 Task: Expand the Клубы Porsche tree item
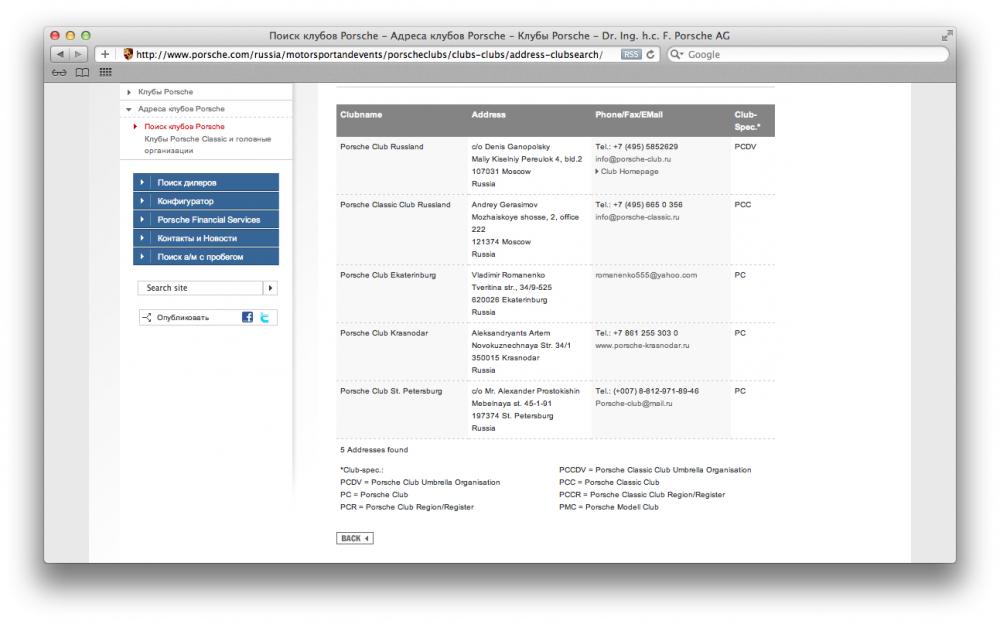(x=165, y=92)
